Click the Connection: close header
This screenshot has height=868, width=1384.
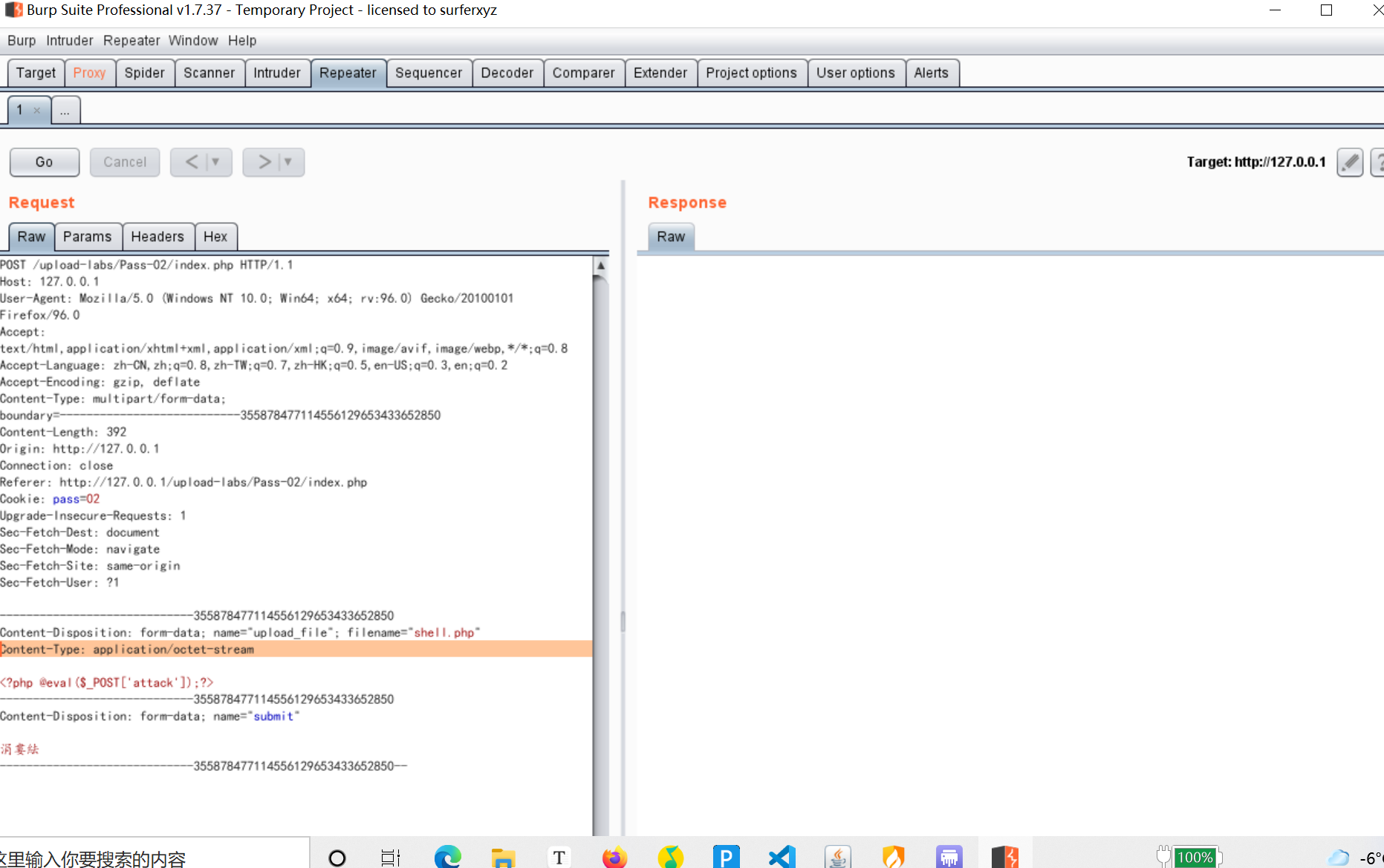point(56,466)
